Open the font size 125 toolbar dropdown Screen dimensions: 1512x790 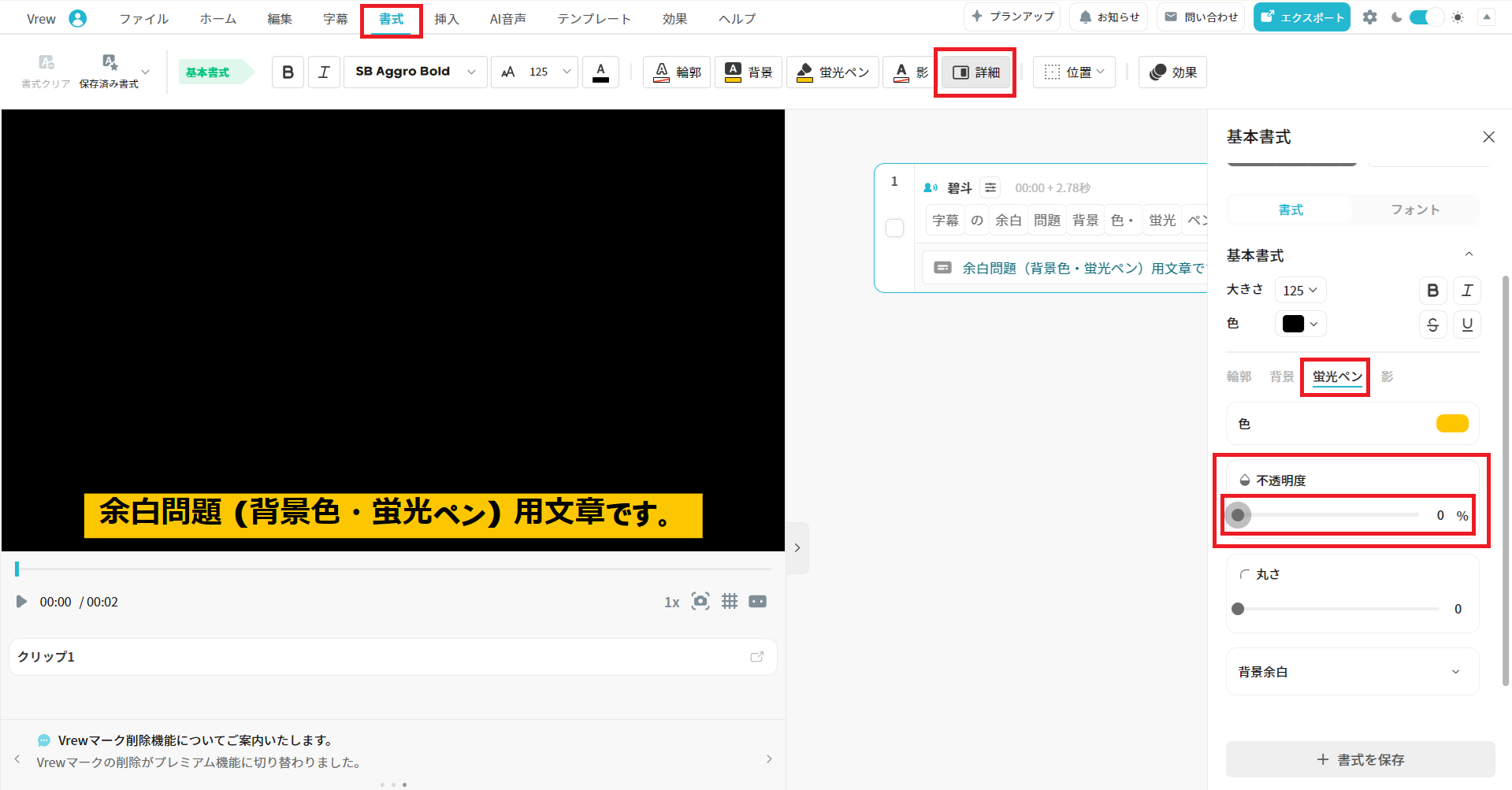[534, 72]
